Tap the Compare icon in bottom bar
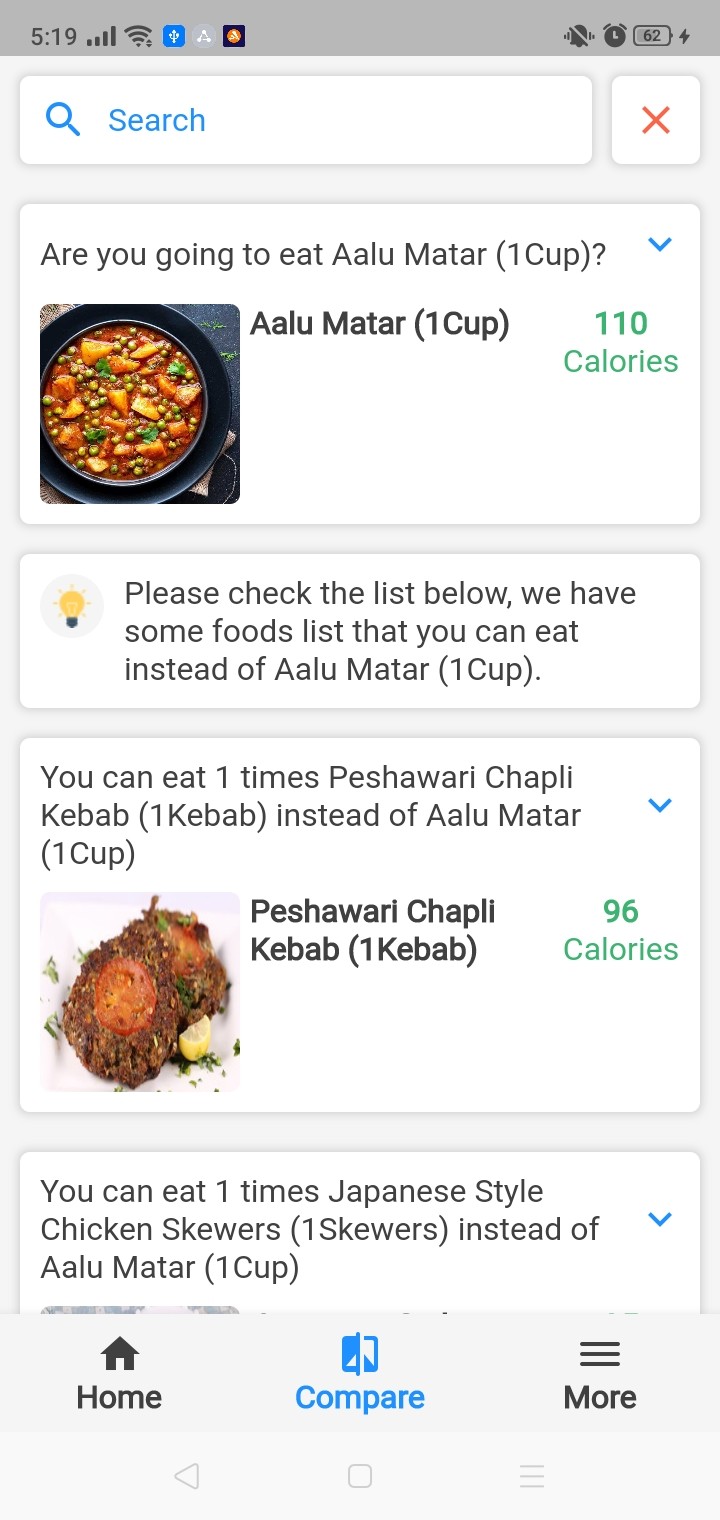Screen dimensions: 720x1520 360,1355
